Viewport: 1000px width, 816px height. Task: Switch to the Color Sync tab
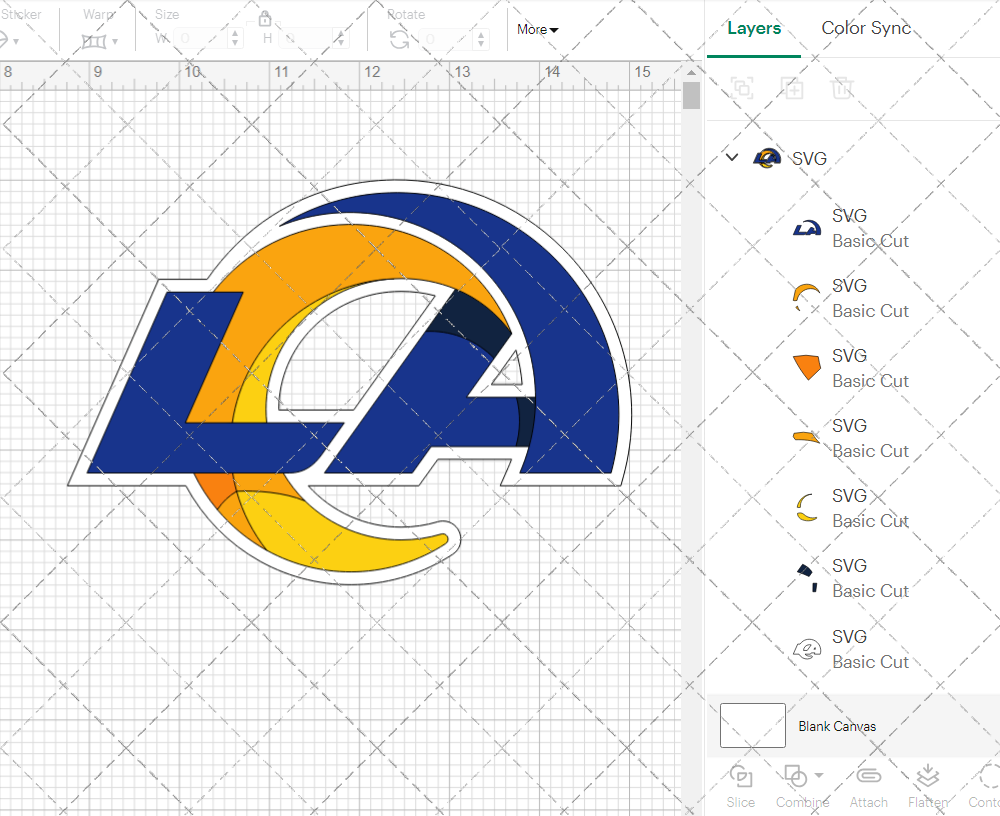pyautogui.click(x=866, y=28)
